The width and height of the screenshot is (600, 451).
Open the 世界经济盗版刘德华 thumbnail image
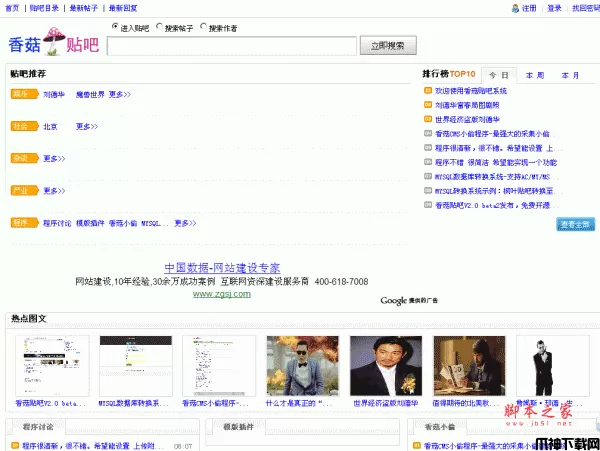386,365
